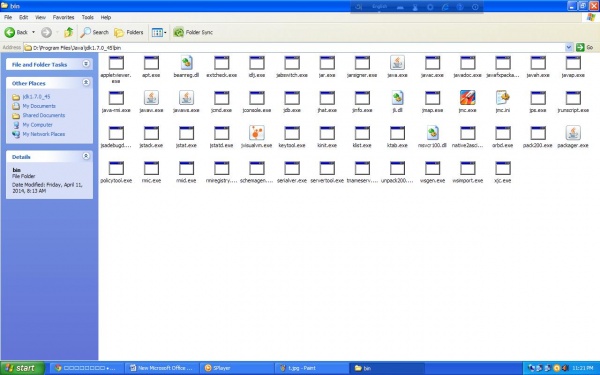Viewport: 600px width, 375px height.
Task: Collapse the Other Places panel
Action: (86, 83)
